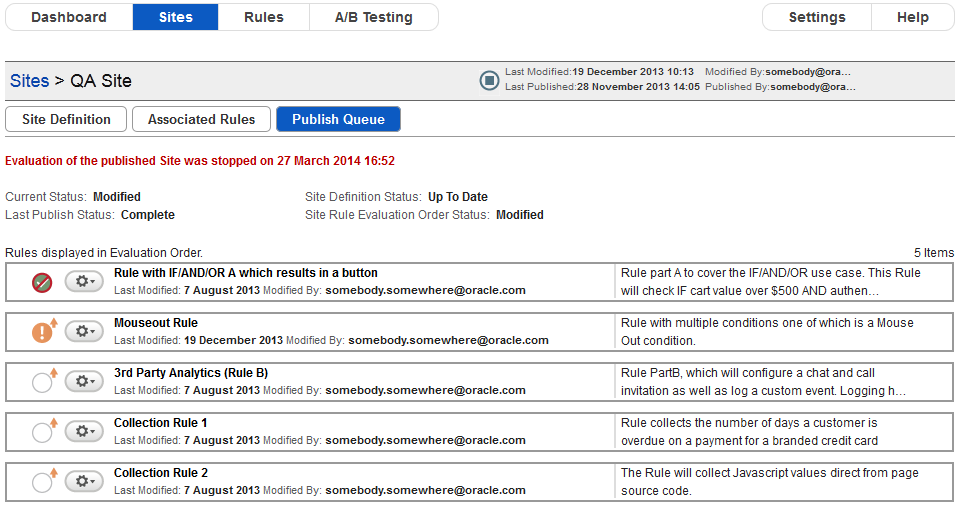Click Site Rule Evaluation Order Status 'Modified' value
This screenshot has height=505, width=957.
(519, 215)
